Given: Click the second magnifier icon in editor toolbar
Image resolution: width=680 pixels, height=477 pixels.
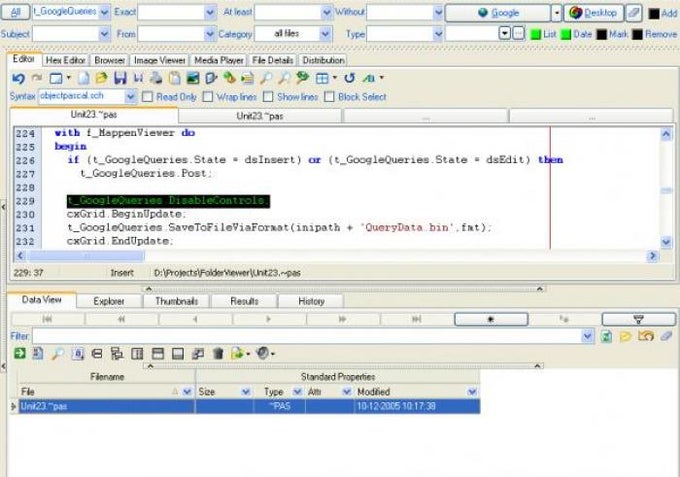Looking at the screenshot, I should (284, 78).
